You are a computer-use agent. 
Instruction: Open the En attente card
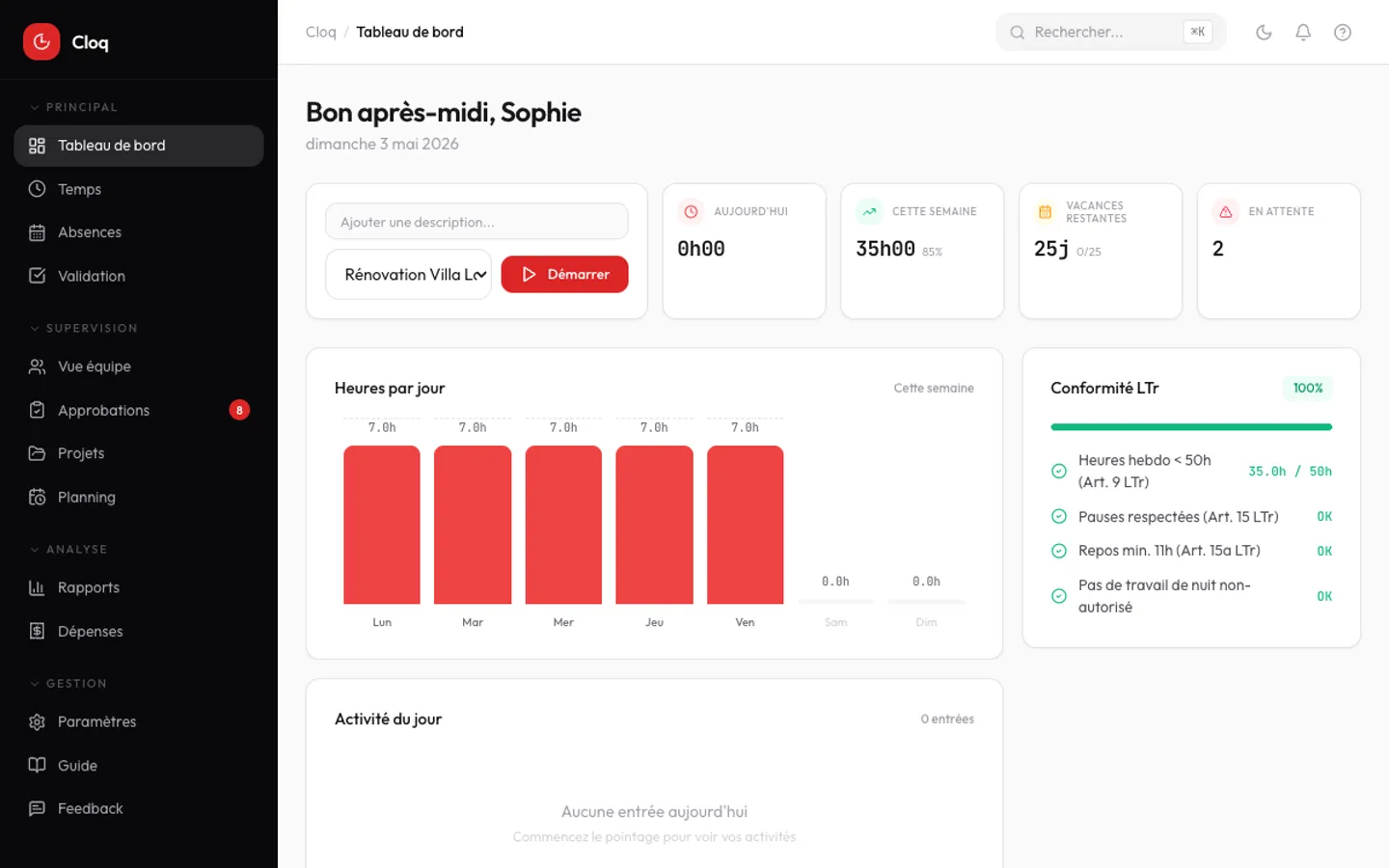(x=1279, y=251)
